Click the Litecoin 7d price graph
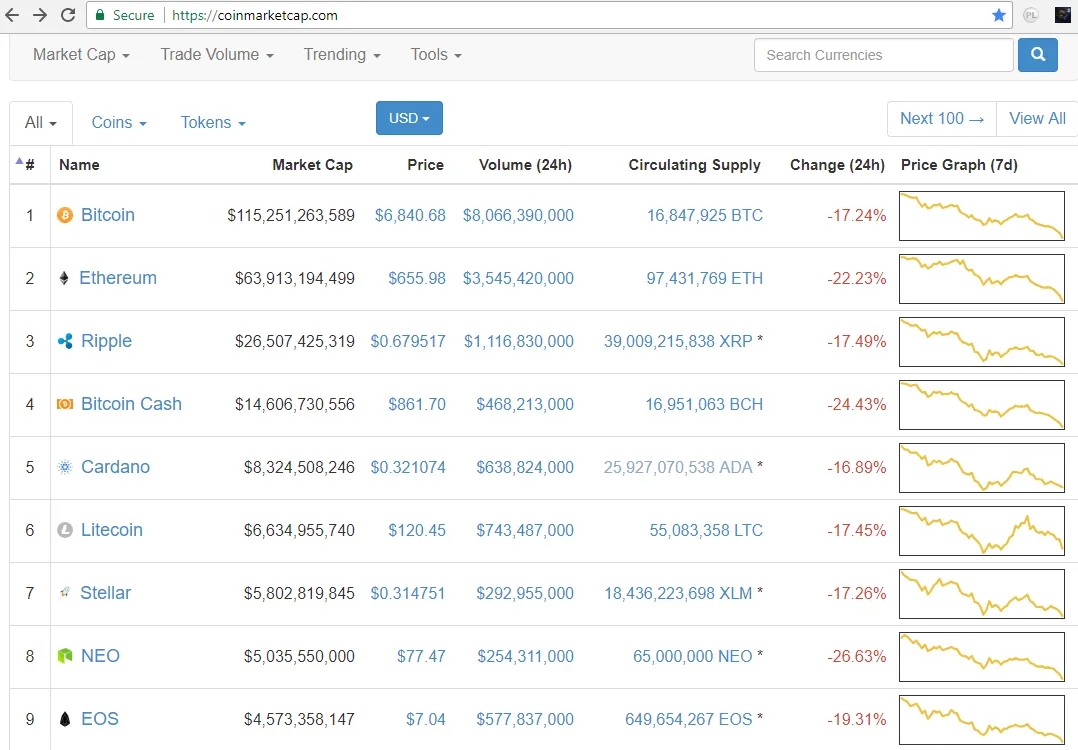The image size is (1078, 750). tap(982, 531)
